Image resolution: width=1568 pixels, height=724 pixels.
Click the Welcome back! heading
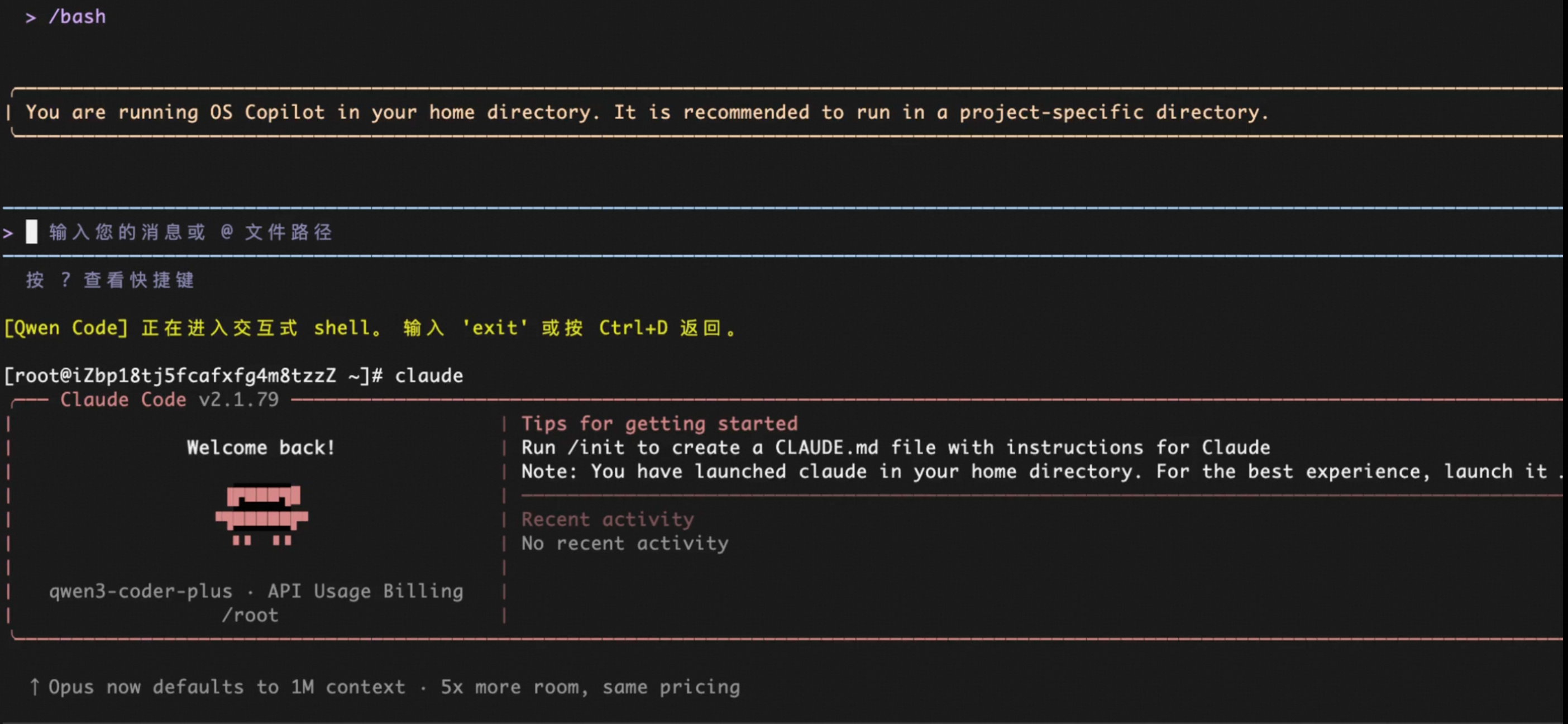click(x=261, y=447)
